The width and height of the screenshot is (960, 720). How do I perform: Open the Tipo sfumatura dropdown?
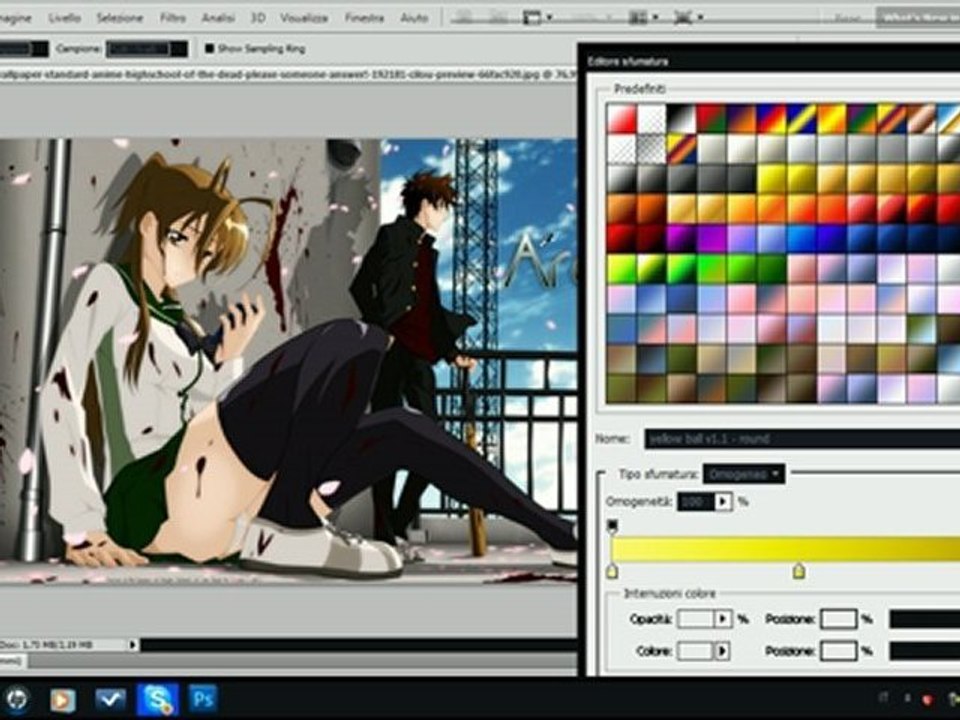click(743, 474)
